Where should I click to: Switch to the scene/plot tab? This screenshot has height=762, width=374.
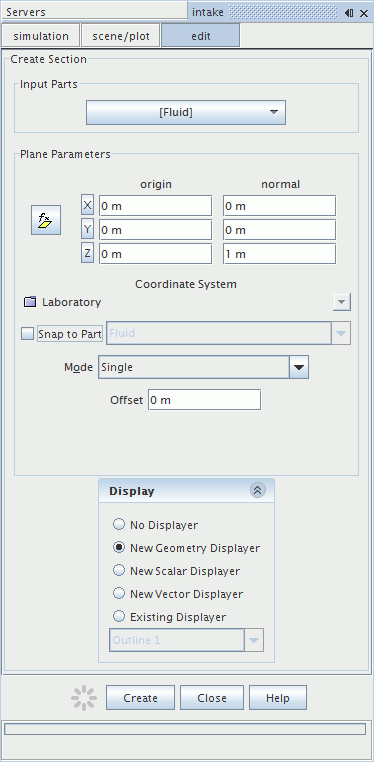[x=121, y=36]
